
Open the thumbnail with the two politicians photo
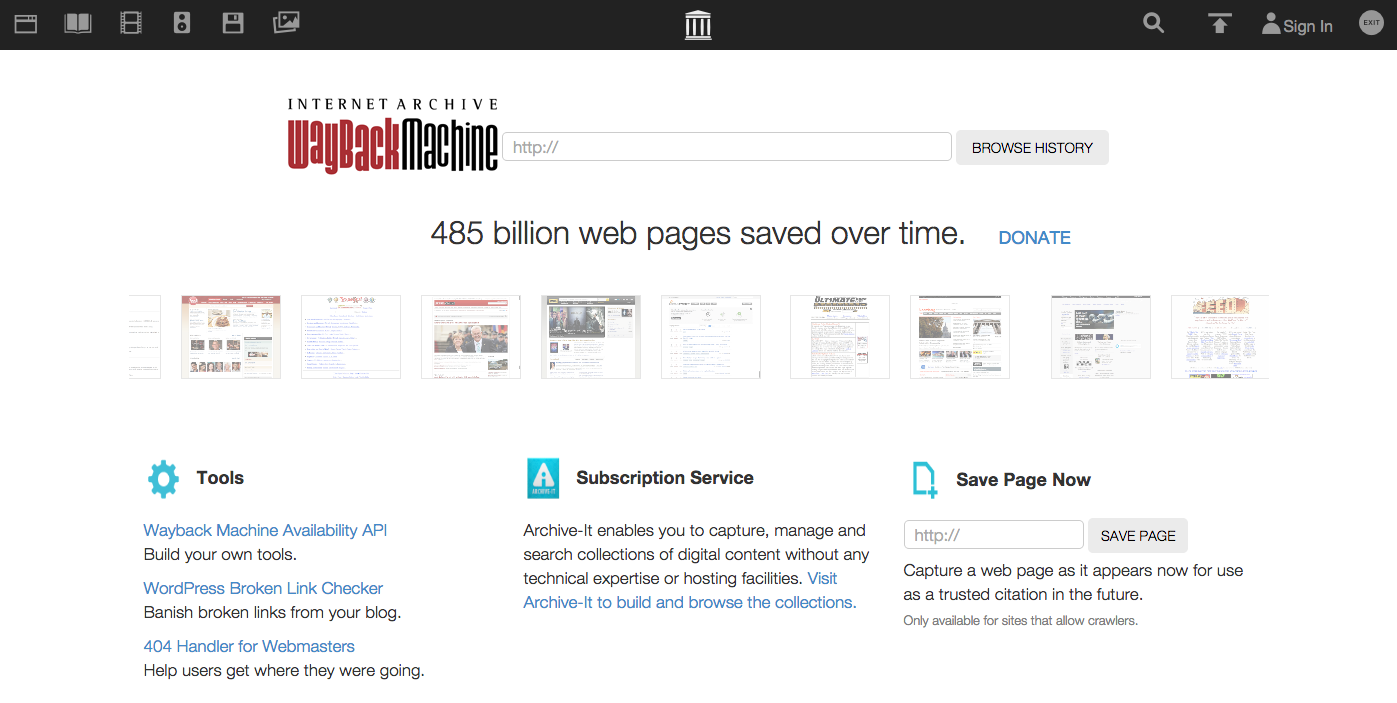pos(471,337)
